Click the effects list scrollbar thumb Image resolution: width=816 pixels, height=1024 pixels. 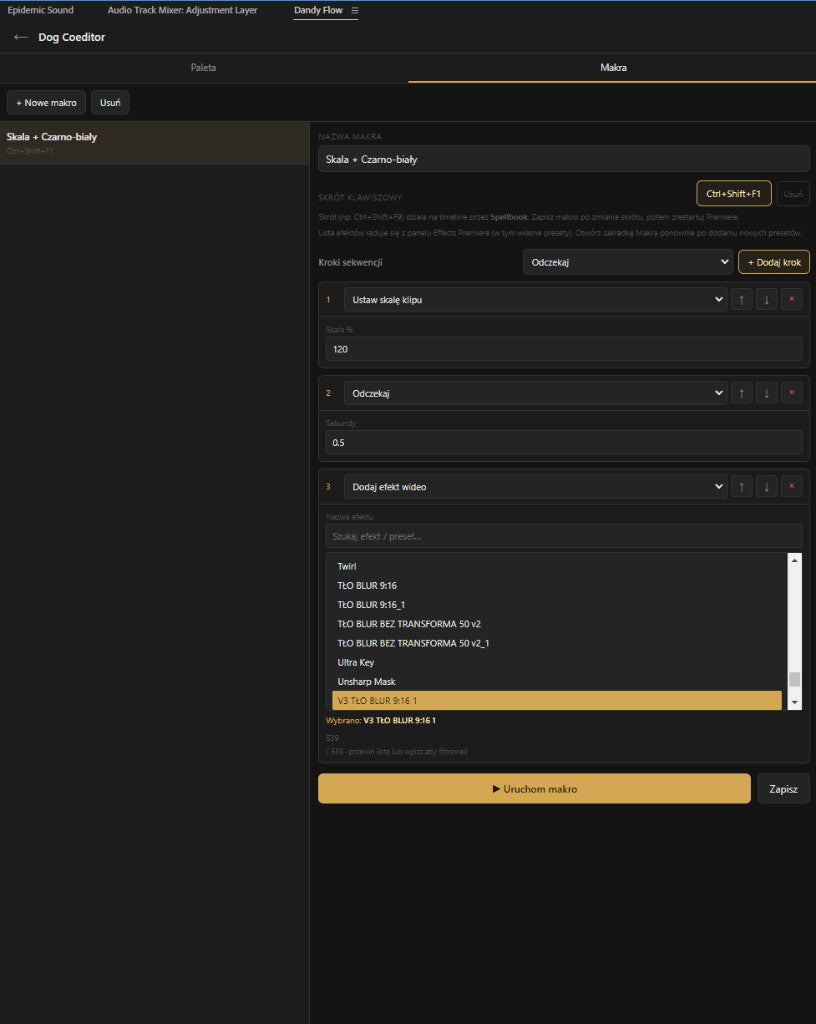click(x=794, y=679)
